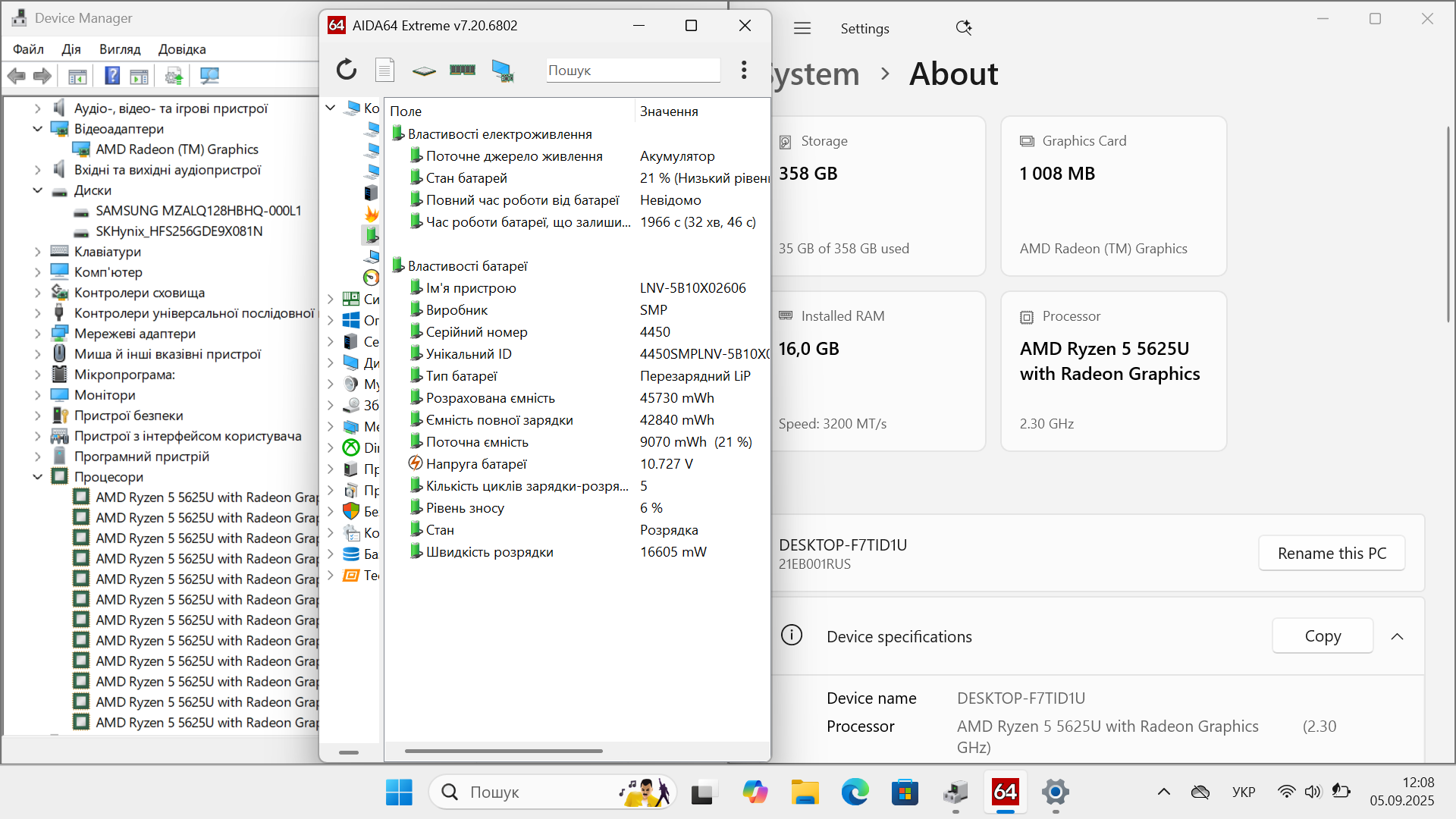Click Device Manager help icon
Image resolution: width=1456 pixels, height=819 pixels.
[112, 76]
